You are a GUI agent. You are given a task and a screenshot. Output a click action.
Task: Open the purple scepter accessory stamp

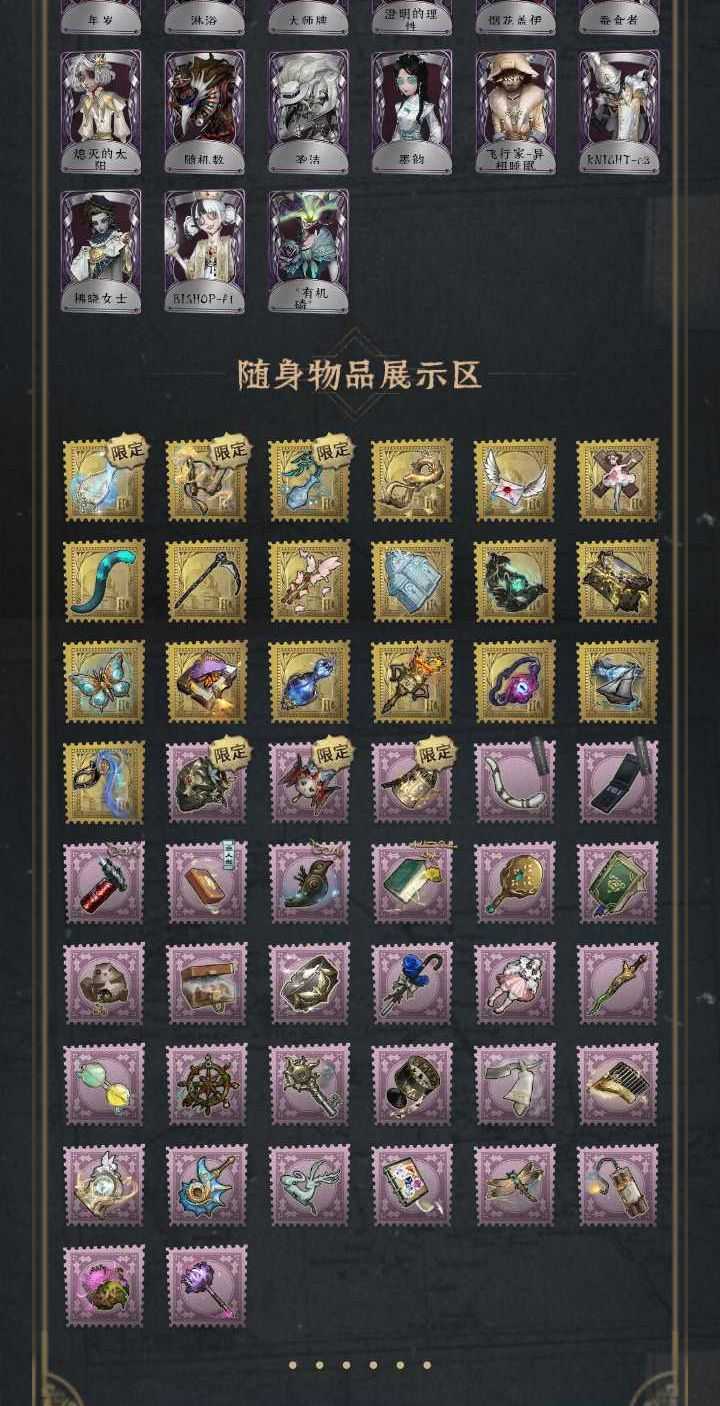coord(207,1286)
